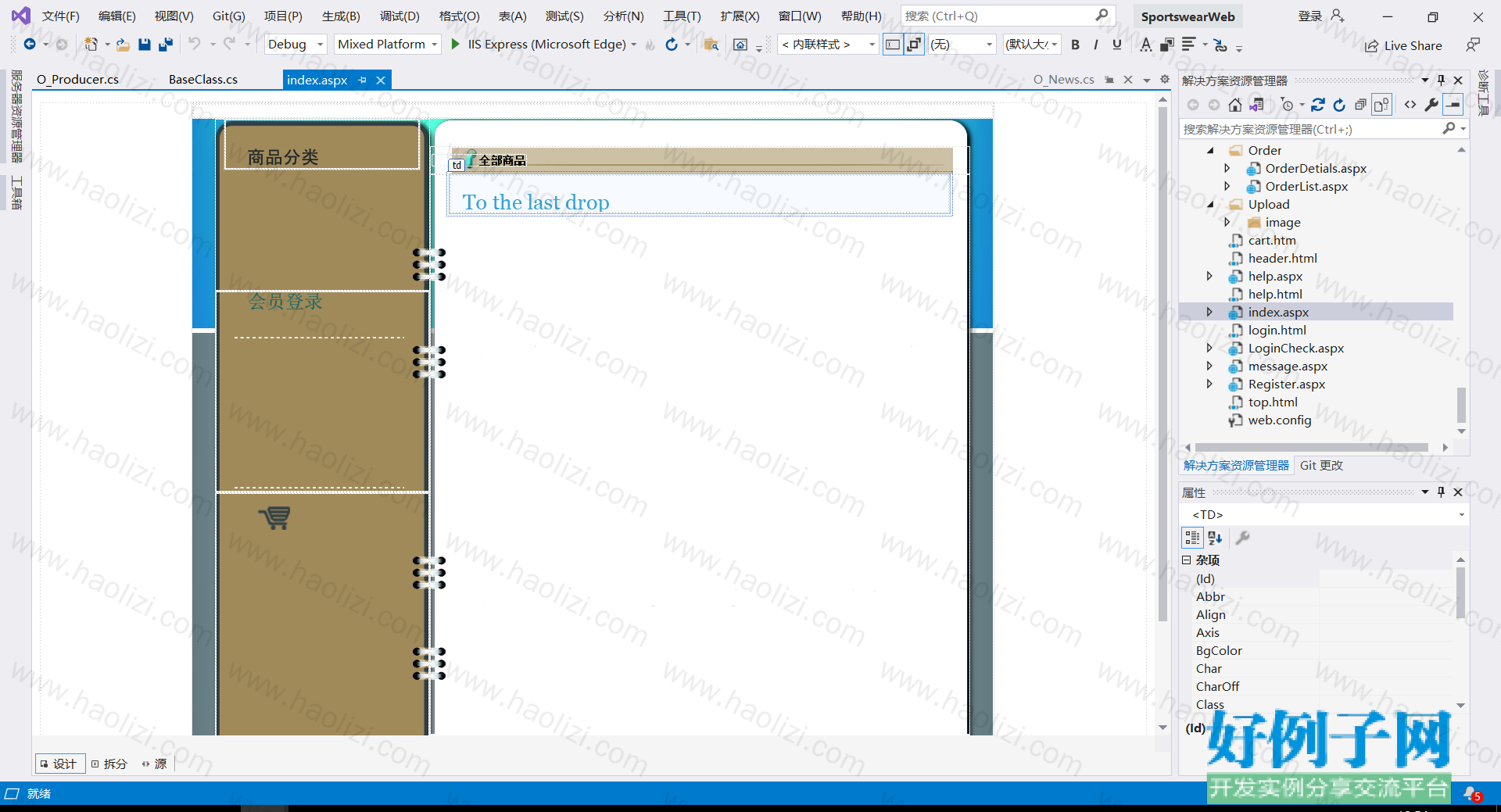This screenshot has height=812, width=1501.
Task: Click the browser refresh arrow in toolbar
Action: coord(672,45)
